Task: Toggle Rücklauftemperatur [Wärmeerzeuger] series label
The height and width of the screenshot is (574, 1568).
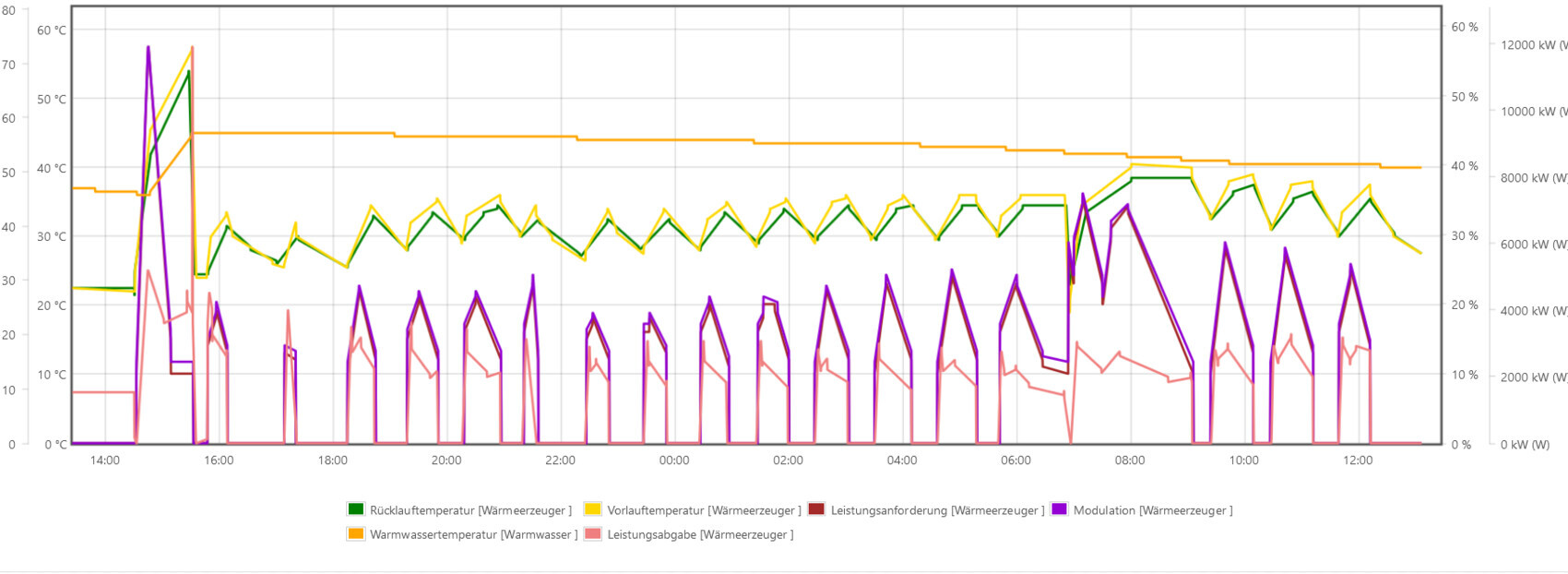Action: pos(470,510)
